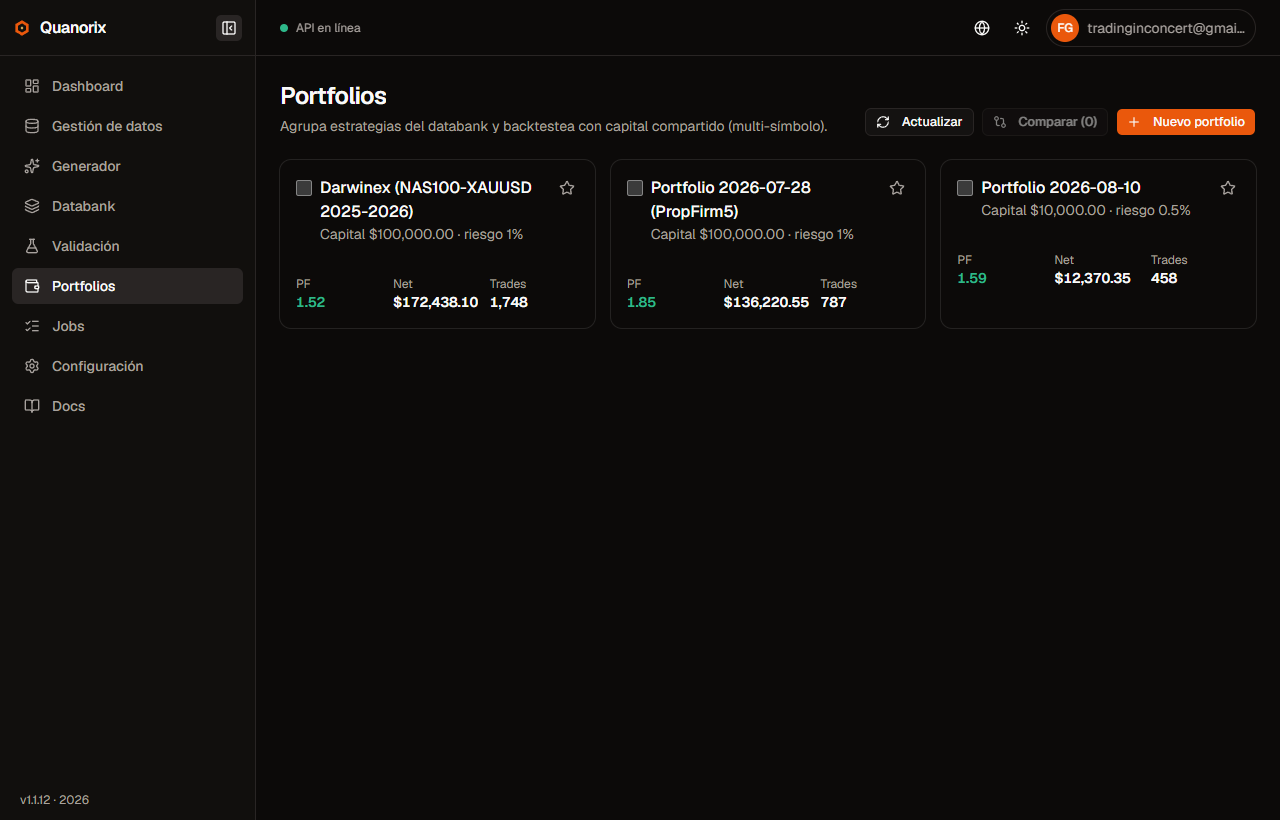The image size is (1280, 820).
Task: Open Portfolio 2026-08-10 title
Action: pyautogui.click(x=1061, y=187)
